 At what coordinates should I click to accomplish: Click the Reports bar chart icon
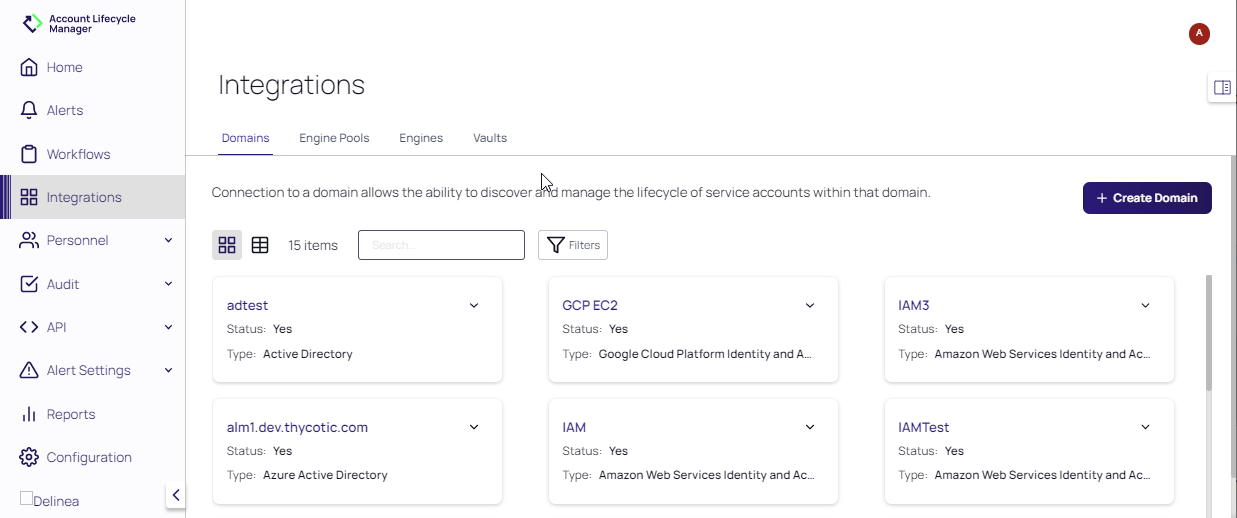(x=29, y=414)
